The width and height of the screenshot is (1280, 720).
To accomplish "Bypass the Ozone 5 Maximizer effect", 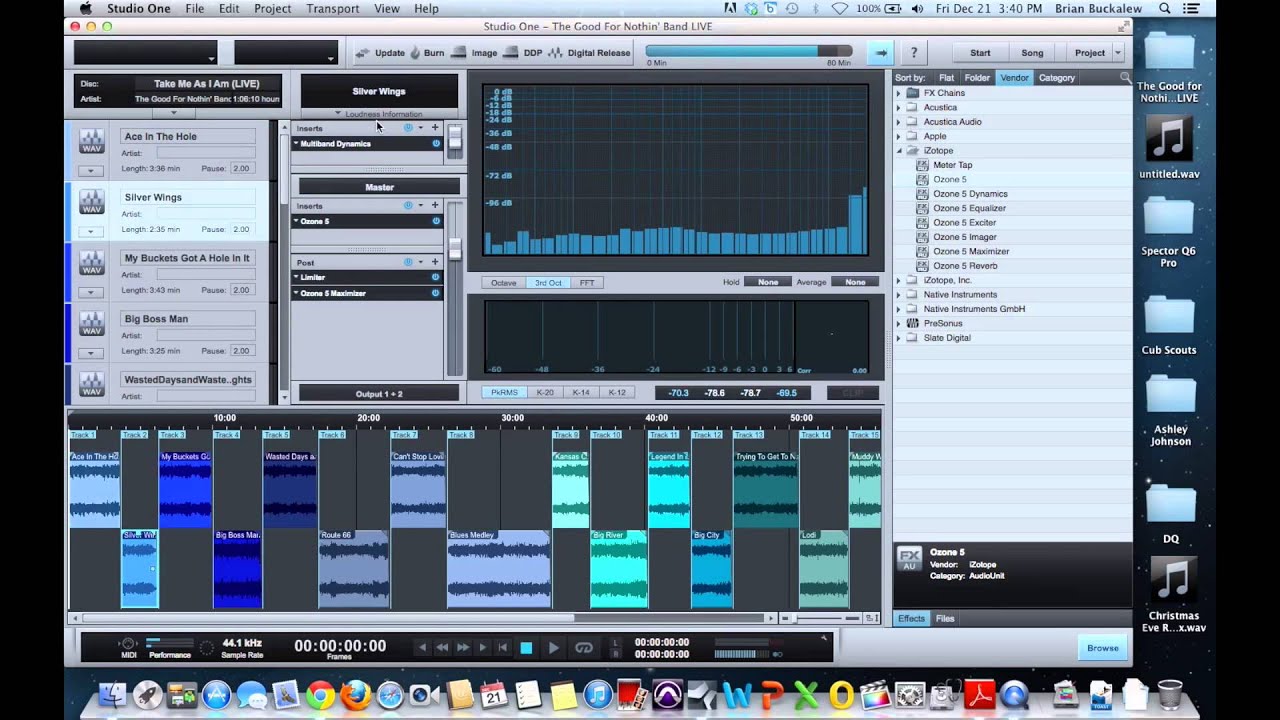I will click(x=436, y=293).
